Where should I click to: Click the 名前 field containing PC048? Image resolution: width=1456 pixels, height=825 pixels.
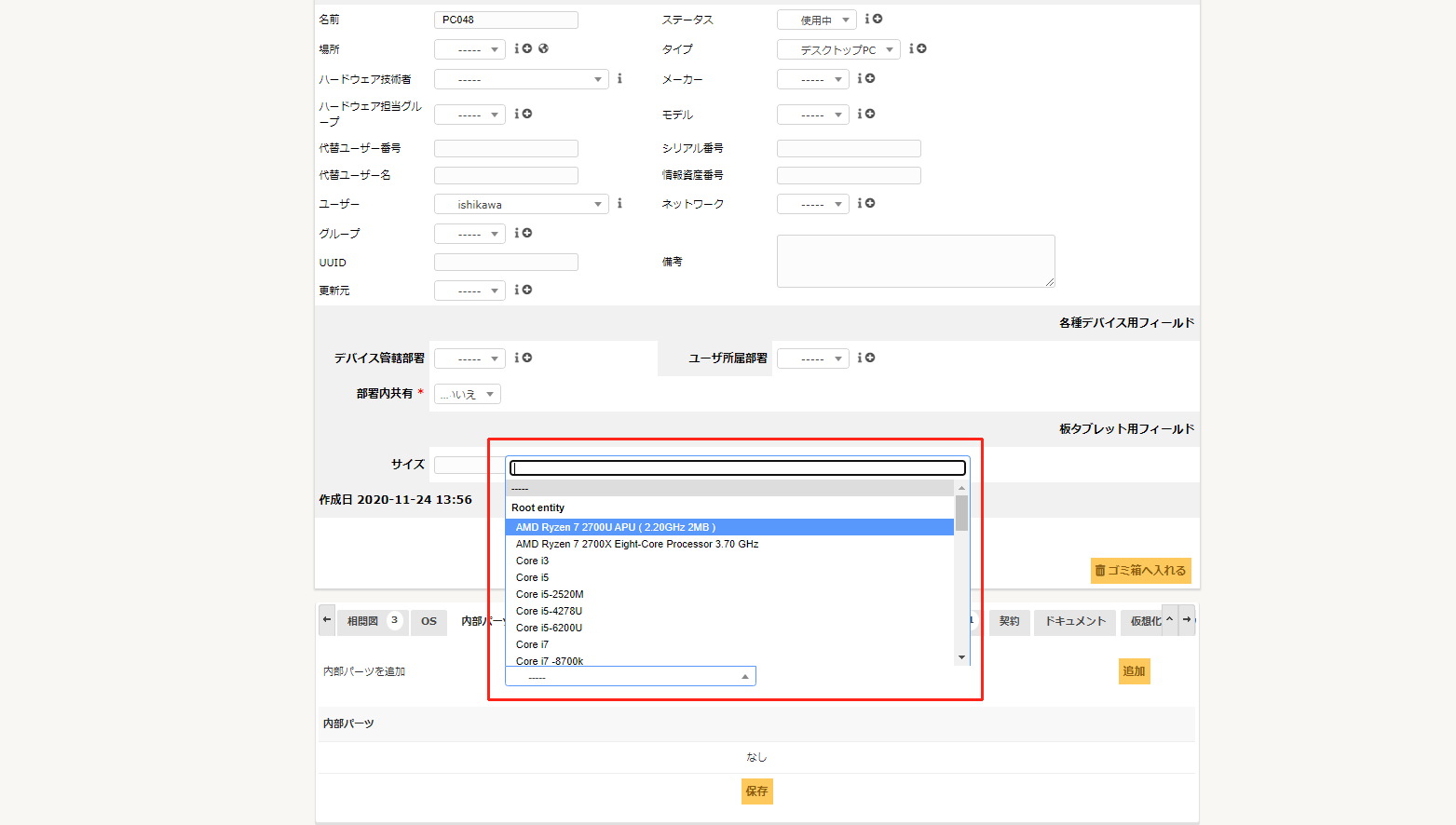tap(506, 20)
